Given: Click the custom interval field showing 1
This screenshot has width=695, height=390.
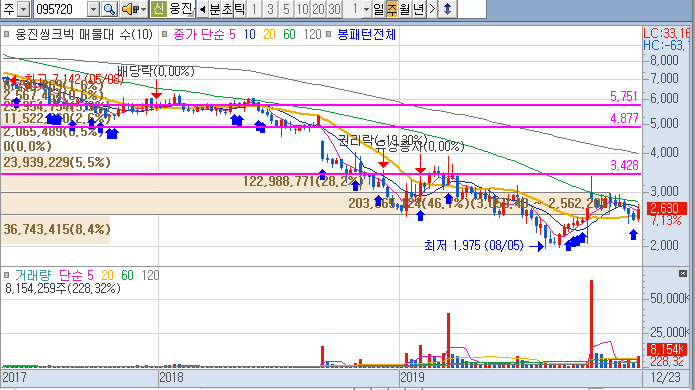Looking at the screenshot, I should pos(353,9).
